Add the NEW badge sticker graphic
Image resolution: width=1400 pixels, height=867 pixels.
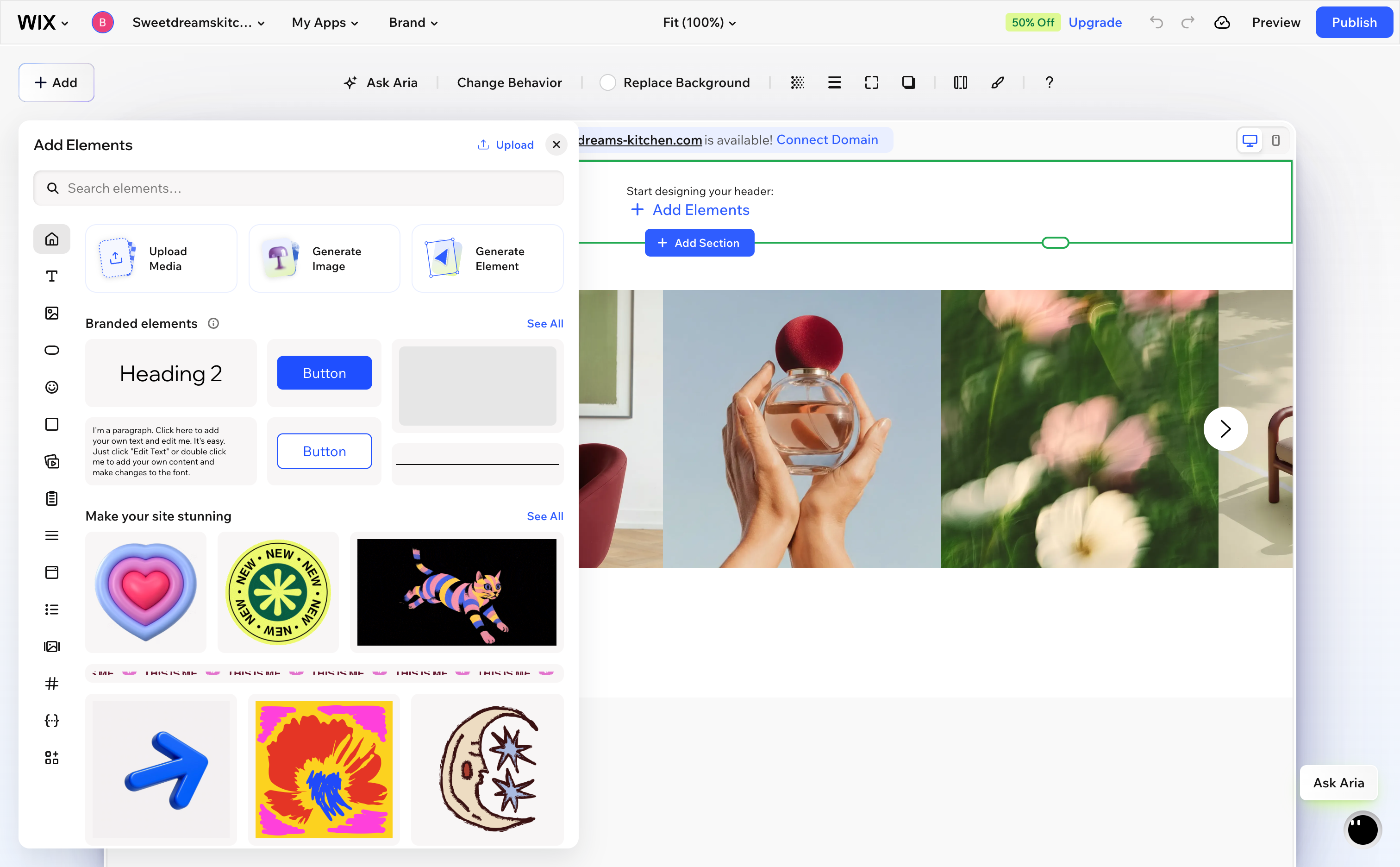pyautogui.click(x=278, y=592)
